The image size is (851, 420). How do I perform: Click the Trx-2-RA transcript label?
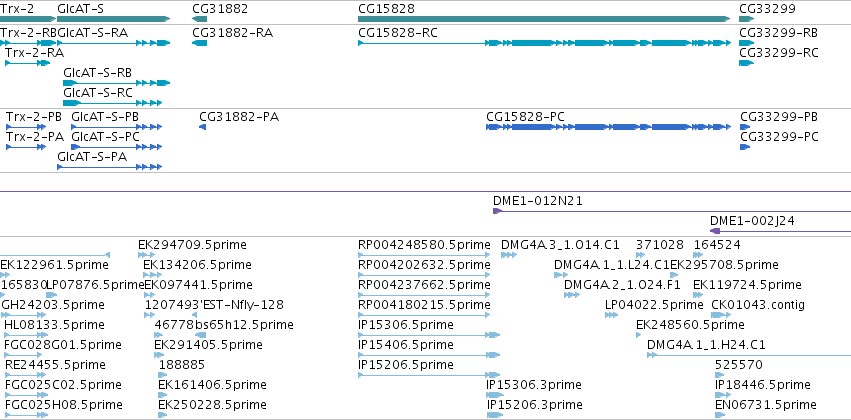[x=34, y=53]
